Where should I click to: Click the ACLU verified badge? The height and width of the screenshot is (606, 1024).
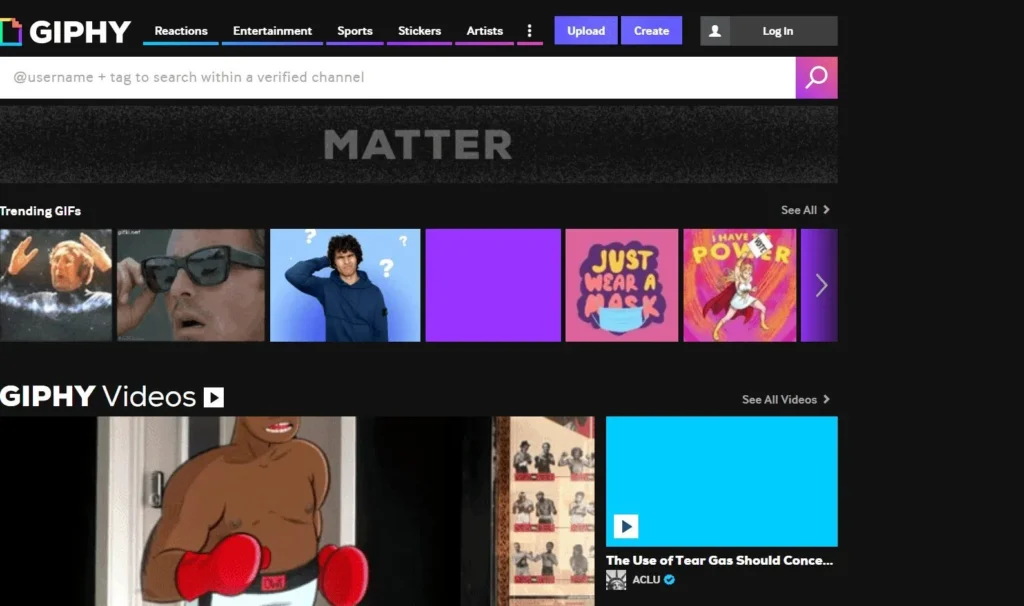[x=669, y=579]
